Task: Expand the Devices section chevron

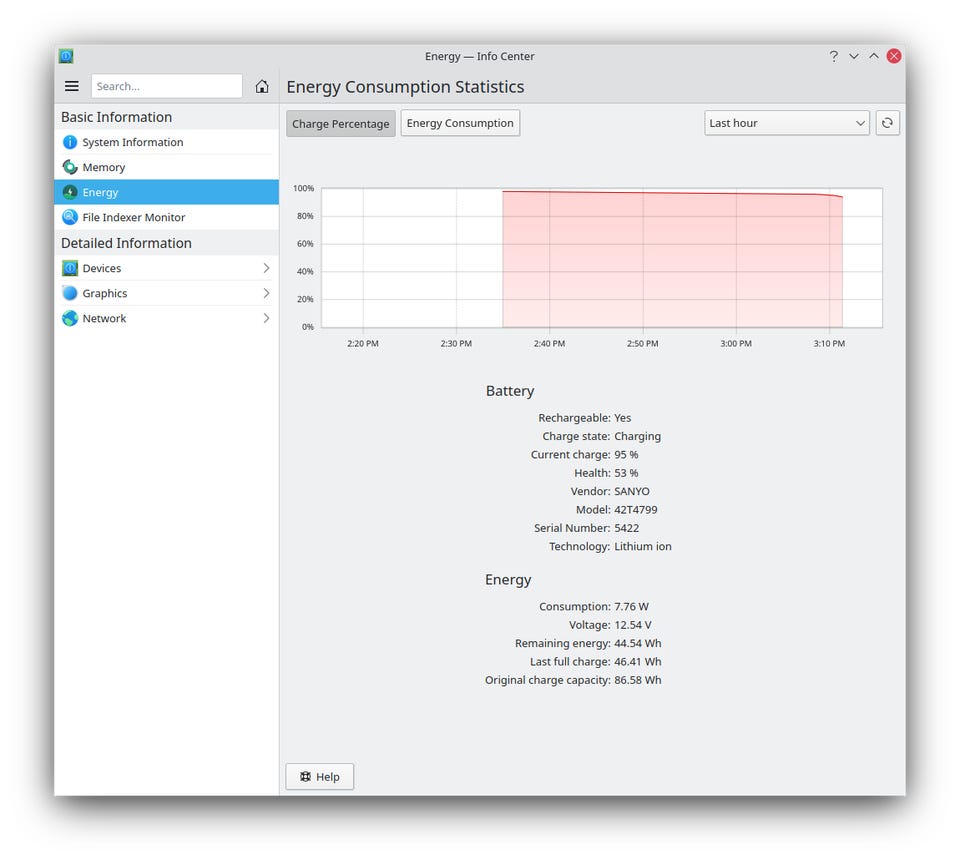Action: (x=266, y=268)
